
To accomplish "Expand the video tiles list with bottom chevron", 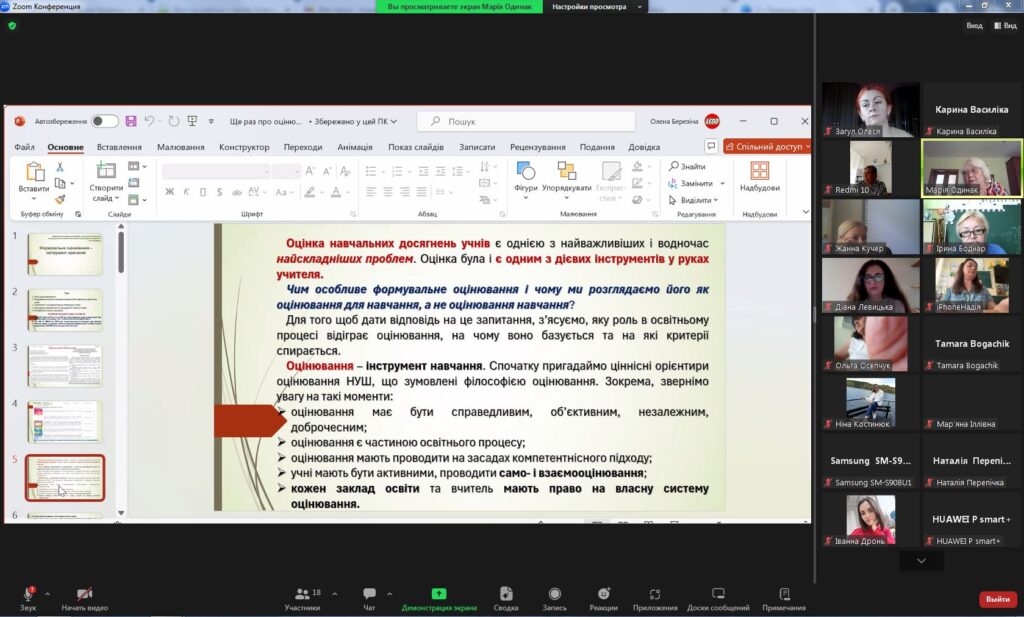I will (x=921, y=561).
